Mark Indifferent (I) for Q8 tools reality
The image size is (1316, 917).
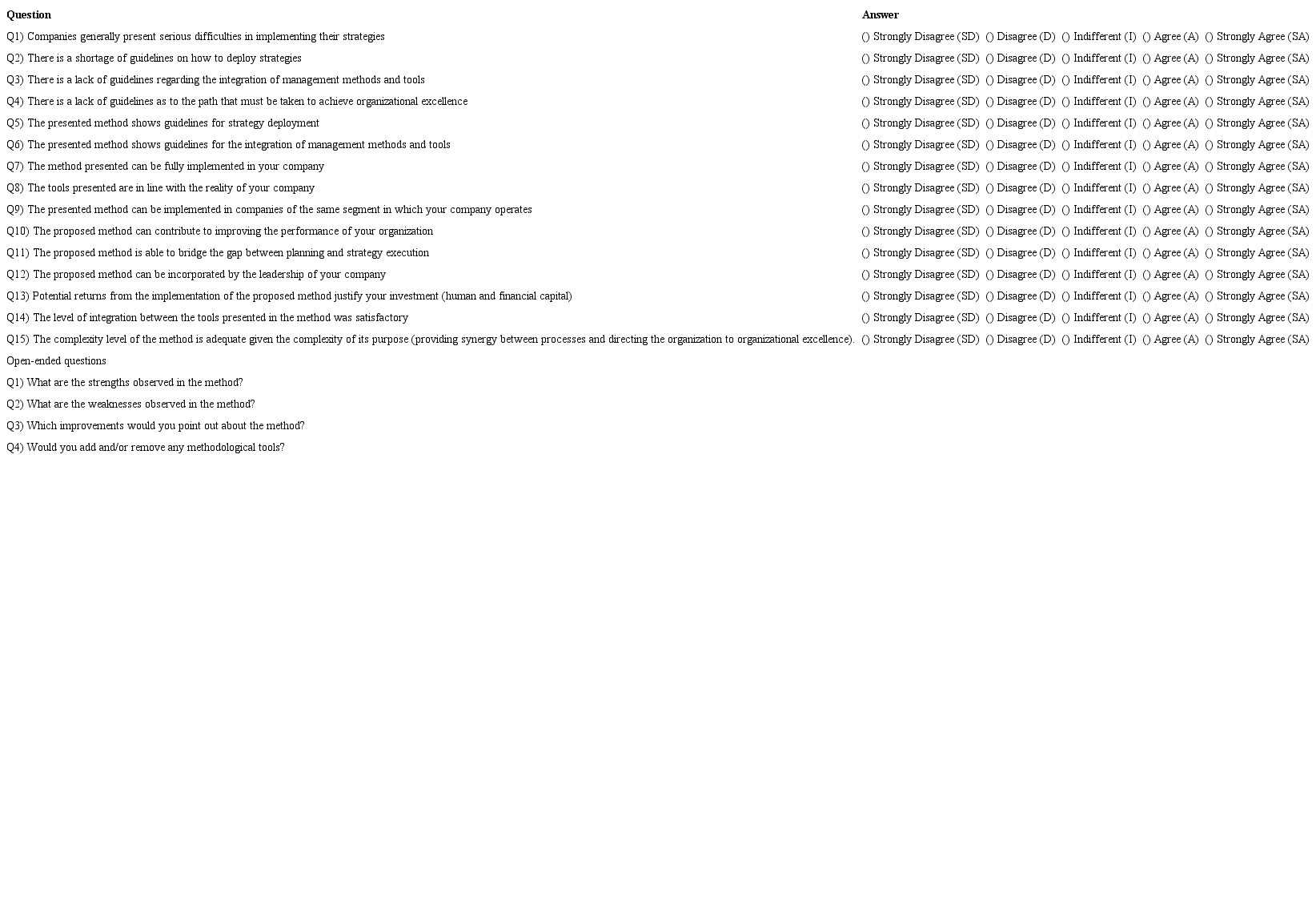pos(1098,188)
